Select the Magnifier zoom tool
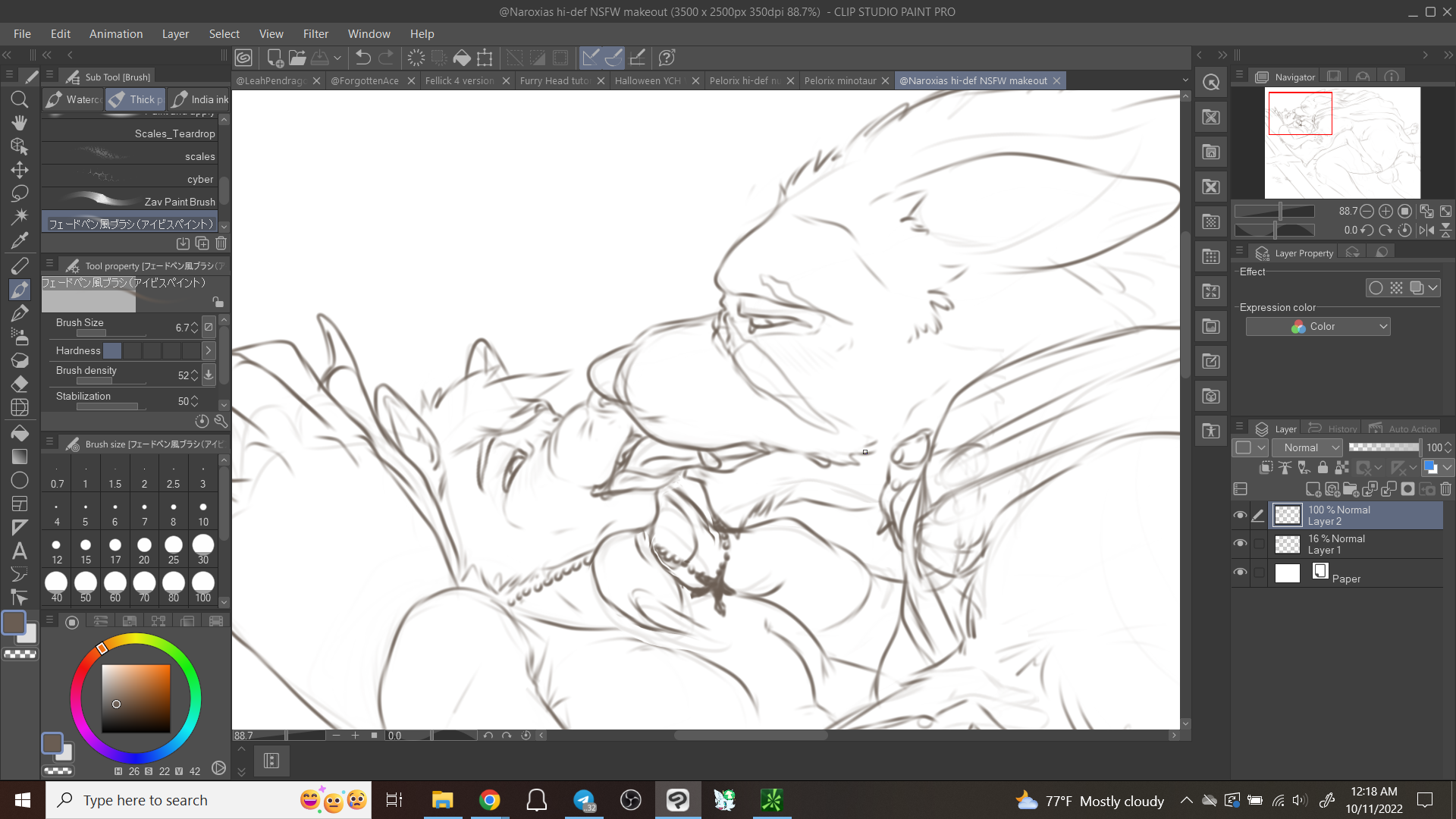This screenshot has width=1456, height=819. 20,99
